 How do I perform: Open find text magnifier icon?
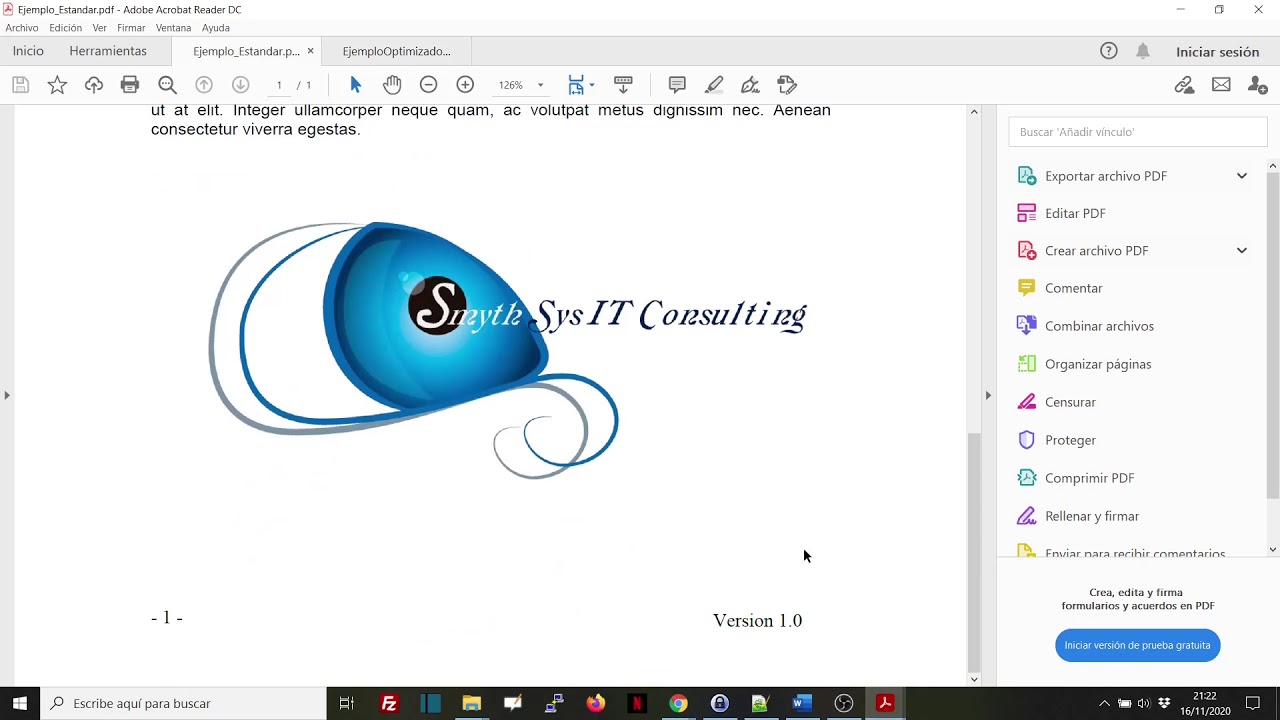[x=167, y=85]
